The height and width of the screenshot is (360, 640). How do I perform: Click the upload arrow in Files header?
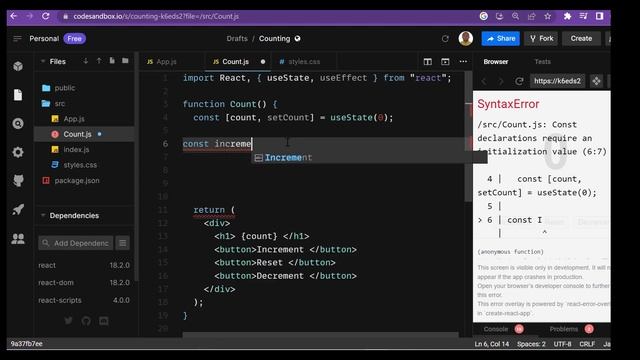(x=99, y=61)
